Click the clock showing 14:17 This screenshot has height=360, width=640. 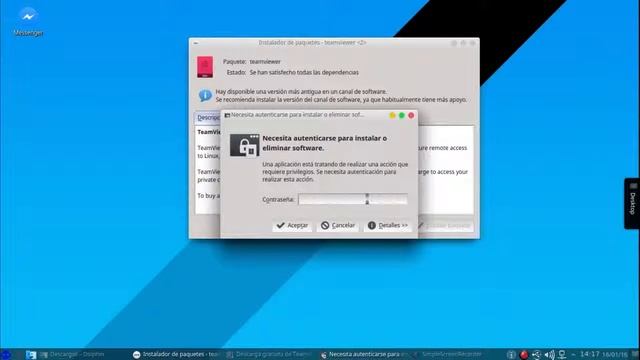[x=589, y=354]
